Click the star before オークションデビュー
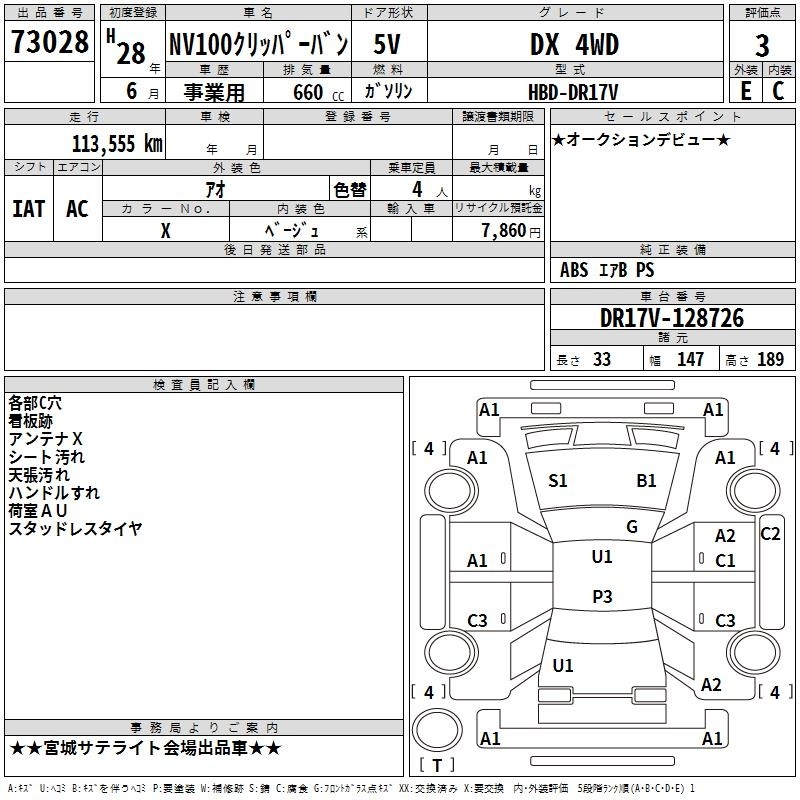The image size is (800, 800). (559, 139)
